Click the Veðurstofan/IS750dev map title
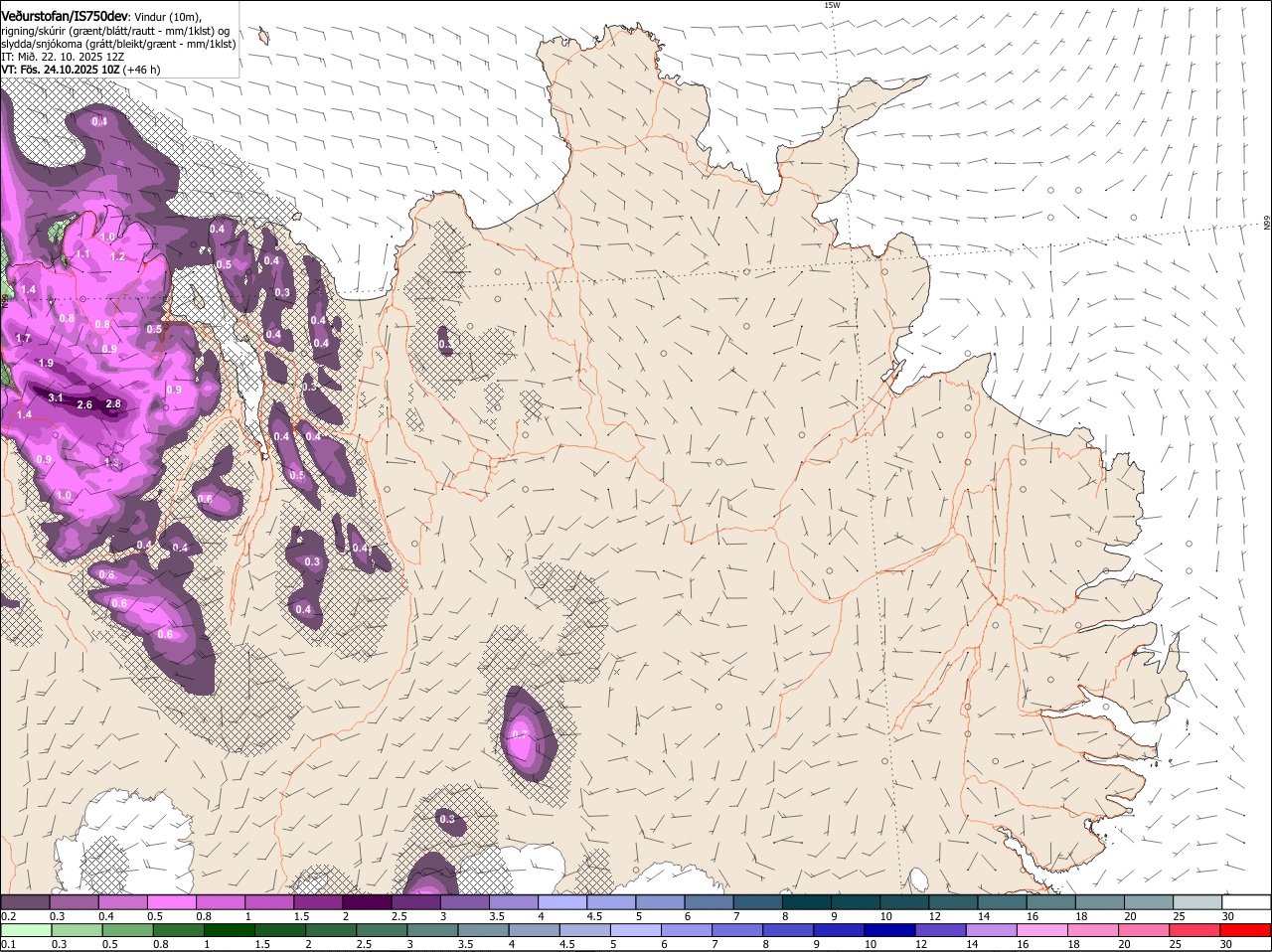 pyautogui.click(x=65, y=17)
